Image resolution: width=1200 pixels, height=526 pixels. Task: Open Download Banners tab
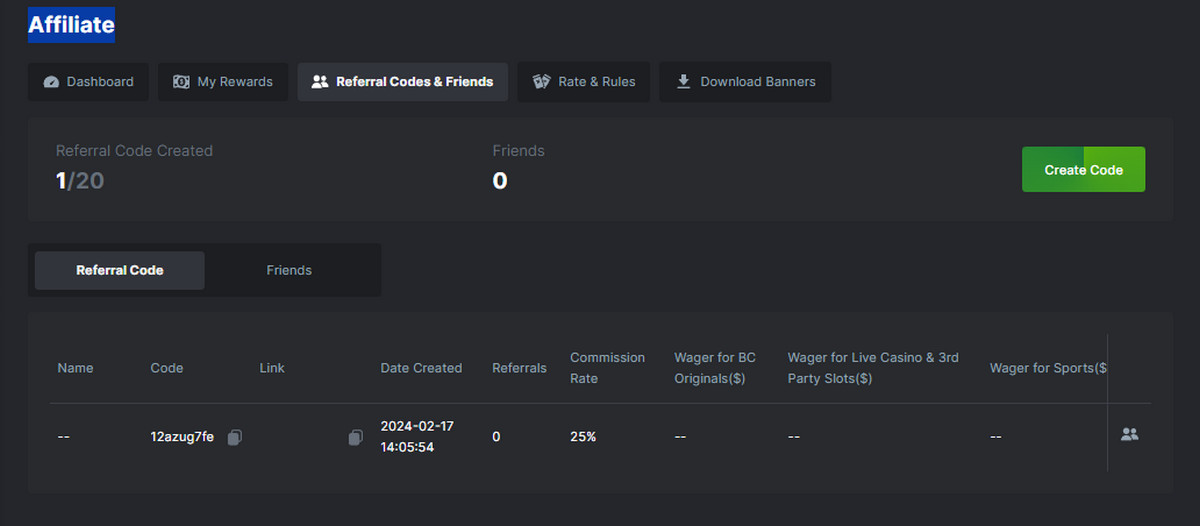745,82
